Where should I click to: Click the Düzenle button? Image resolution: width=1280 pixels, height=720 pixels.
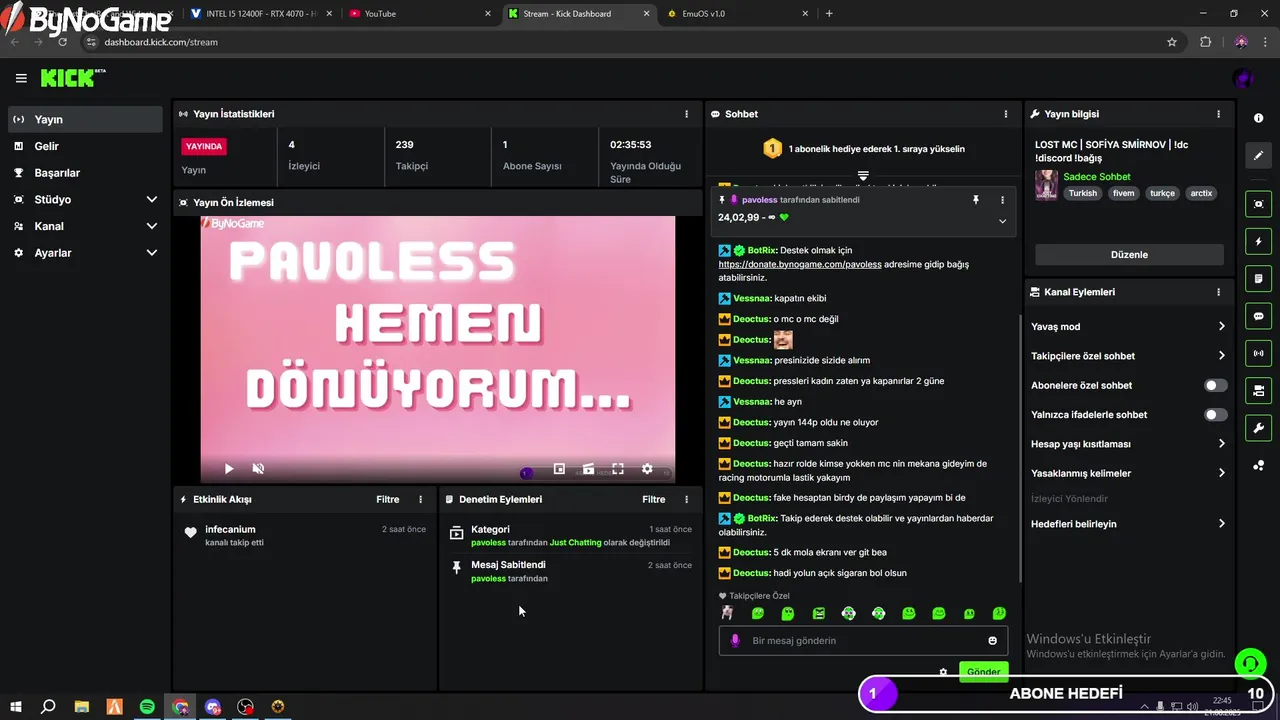[1129, 254]
